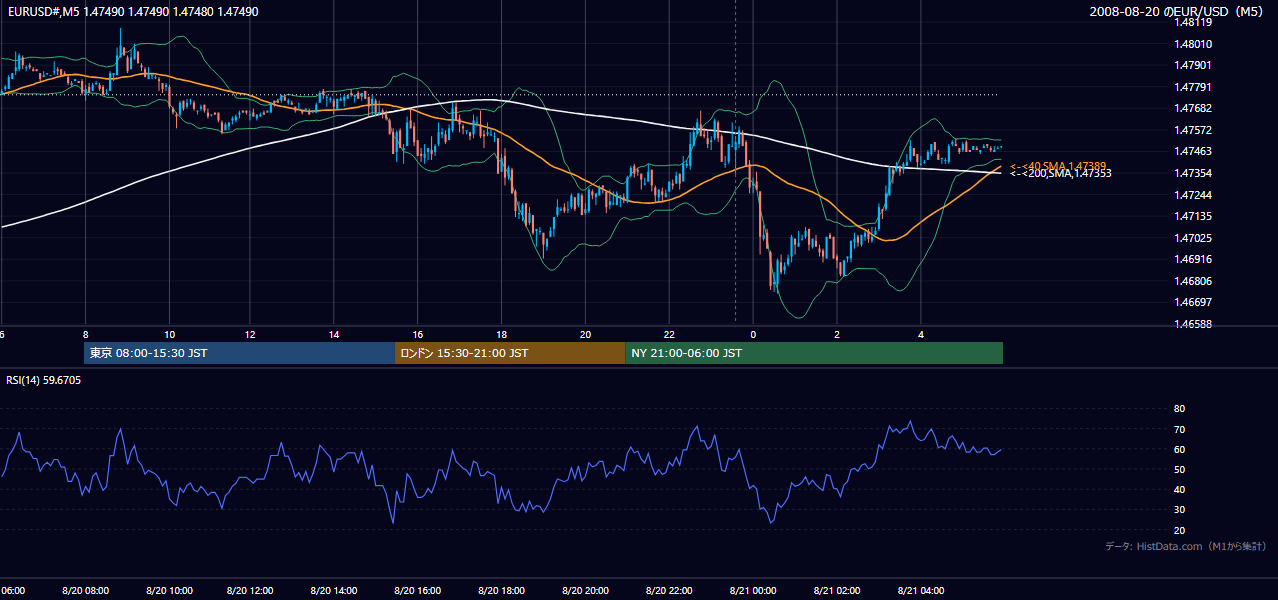Select the 東京 08:00-15:30 JST session bar
The width and height of the screenshot is (1278, 600).
(240, 353)
